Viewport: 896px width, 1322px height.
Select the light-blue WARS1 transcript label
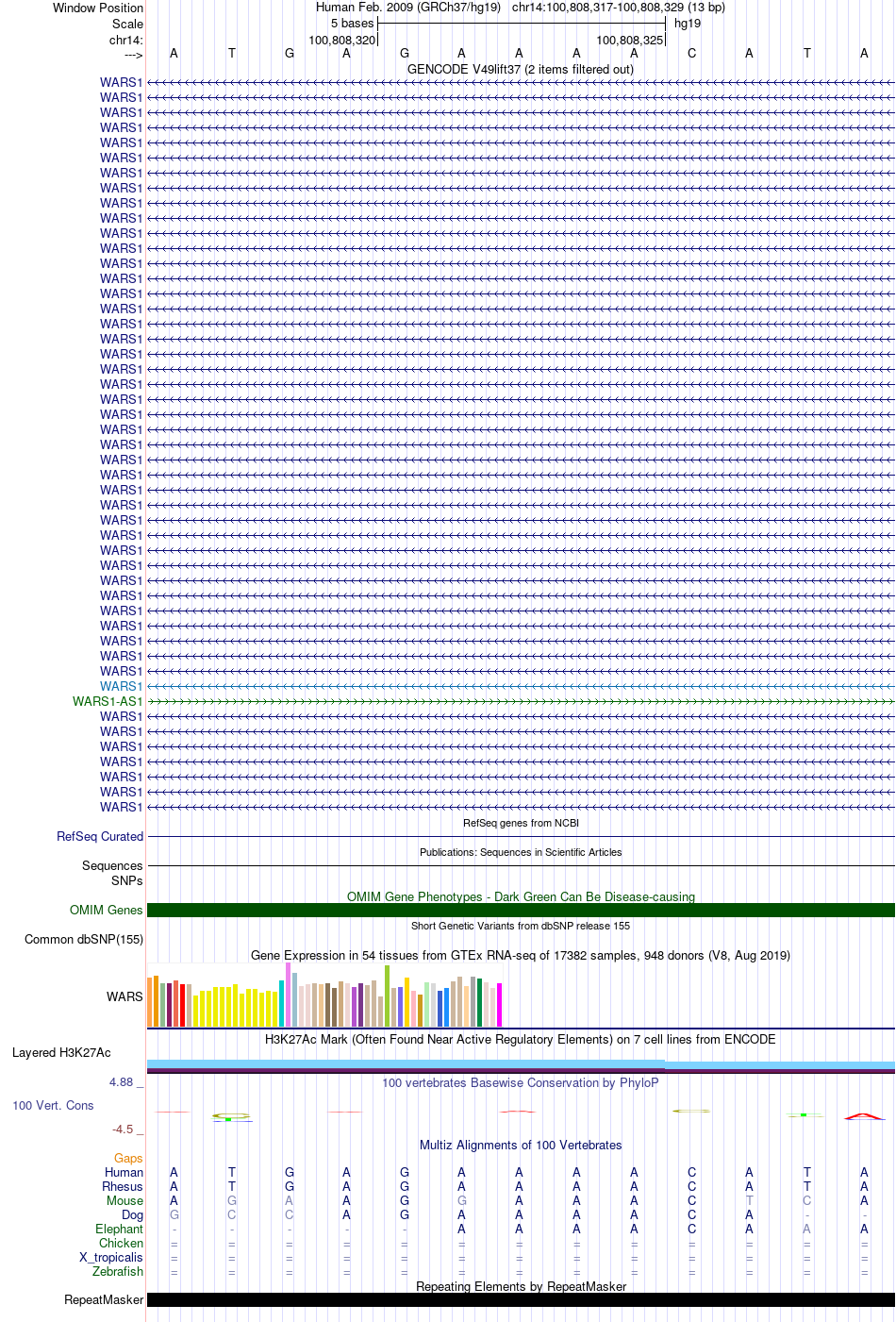coord(122,686)
